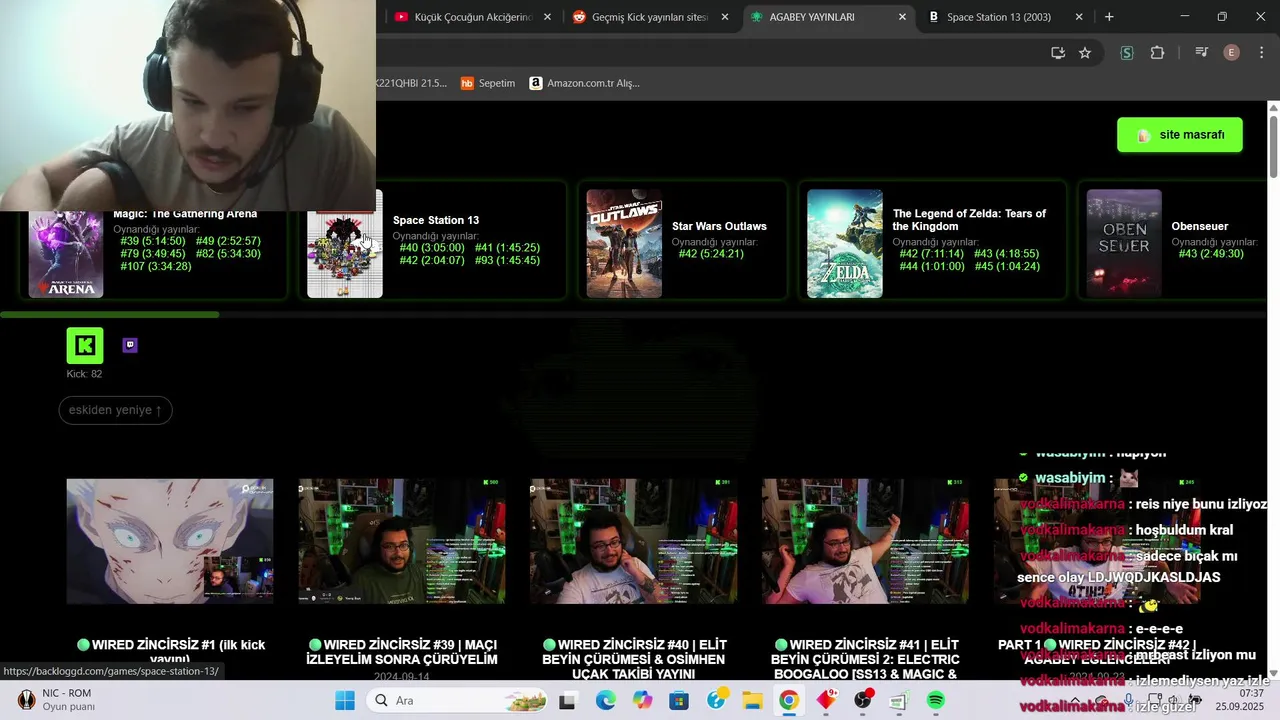Image resolution: width=1280 pixels, height=720 pixels.
Task: Open Magic Arena stream #79 (3:49:45)
Action: click(153, 254)
